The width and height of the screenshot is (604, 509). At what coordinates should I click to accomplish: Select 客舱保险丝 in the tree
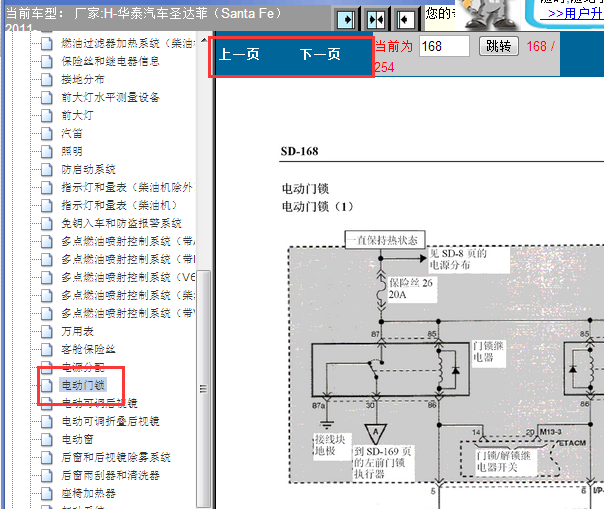[x=88, y=349]
